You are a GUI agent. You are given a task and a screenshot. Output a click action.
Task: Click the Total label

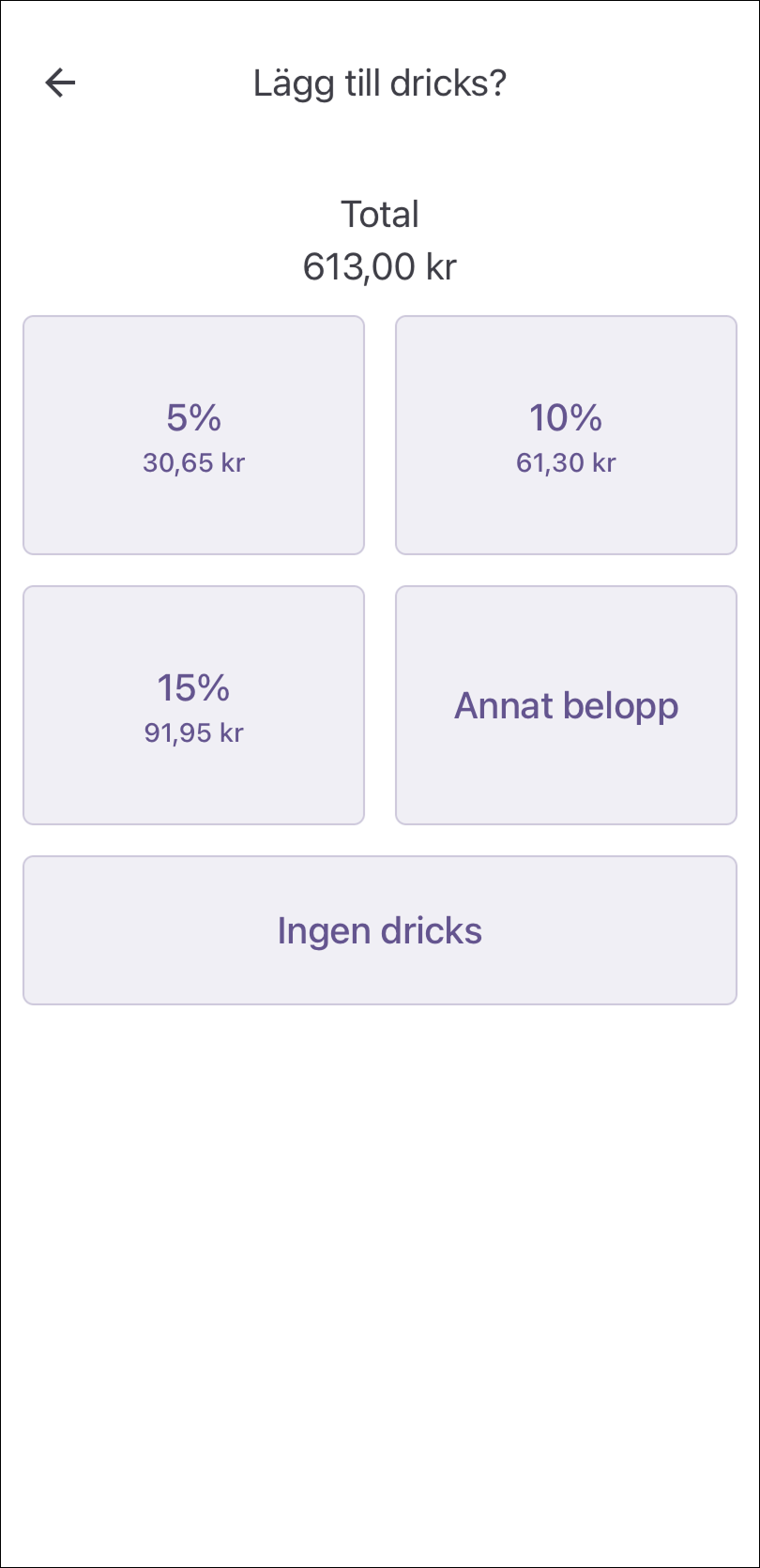[x=379, y=215]
